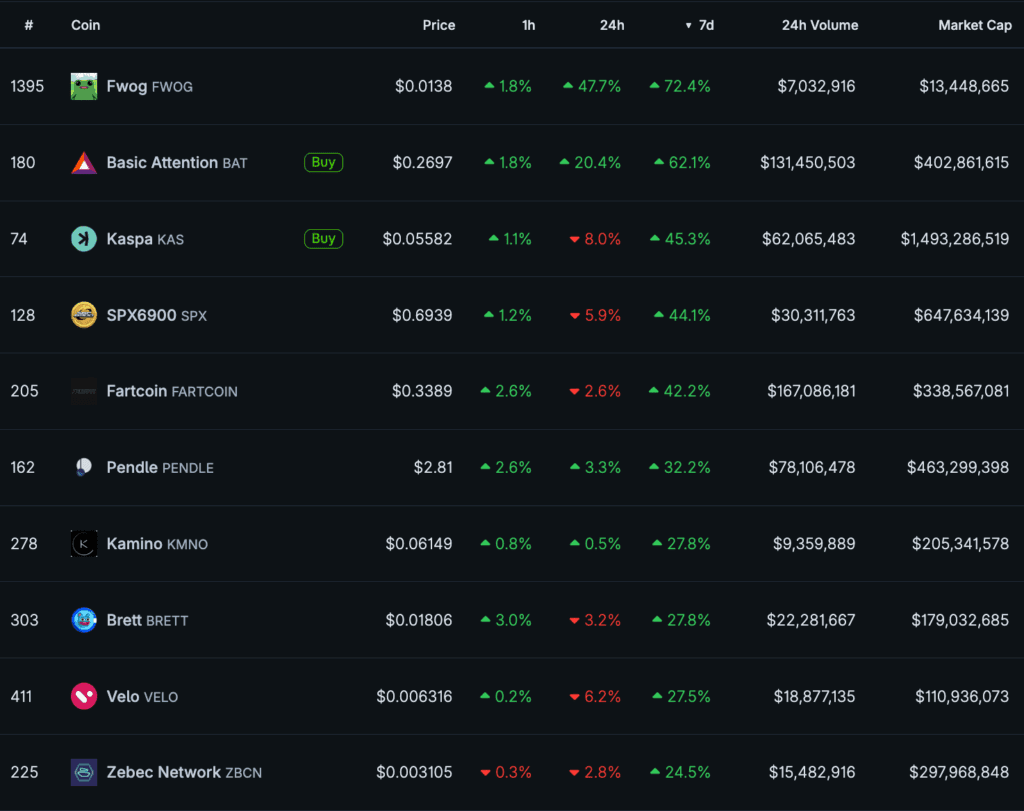The width and height of the screenshot is (1024, 811).
Task: Click the Fwog frog coin icon
Action: tap(84, 86)
